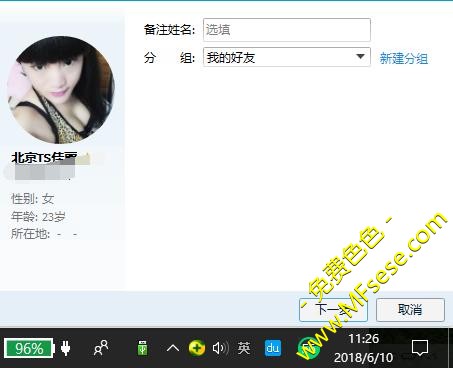Click the 备注姓名 remark name input field
The height and width of the screenshot is (368, 453).
[x=287, y=30]
